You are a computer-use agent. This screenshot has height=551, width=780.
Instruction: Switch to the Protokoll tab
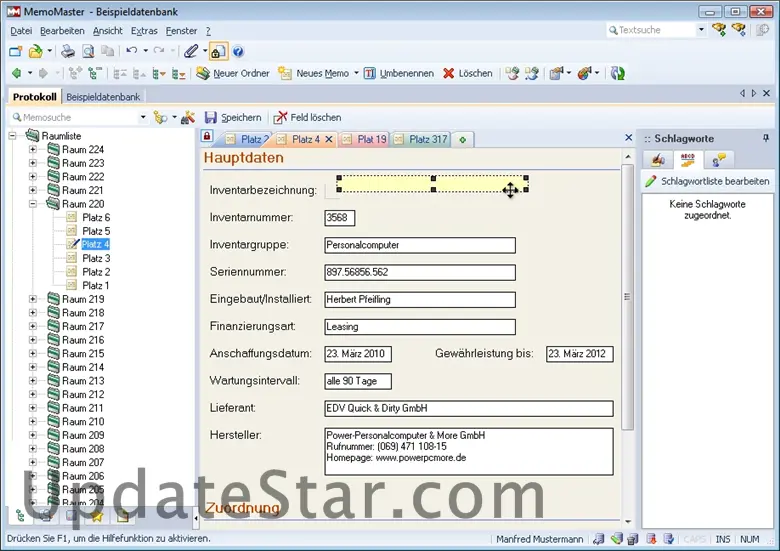(x=34, y=97)
